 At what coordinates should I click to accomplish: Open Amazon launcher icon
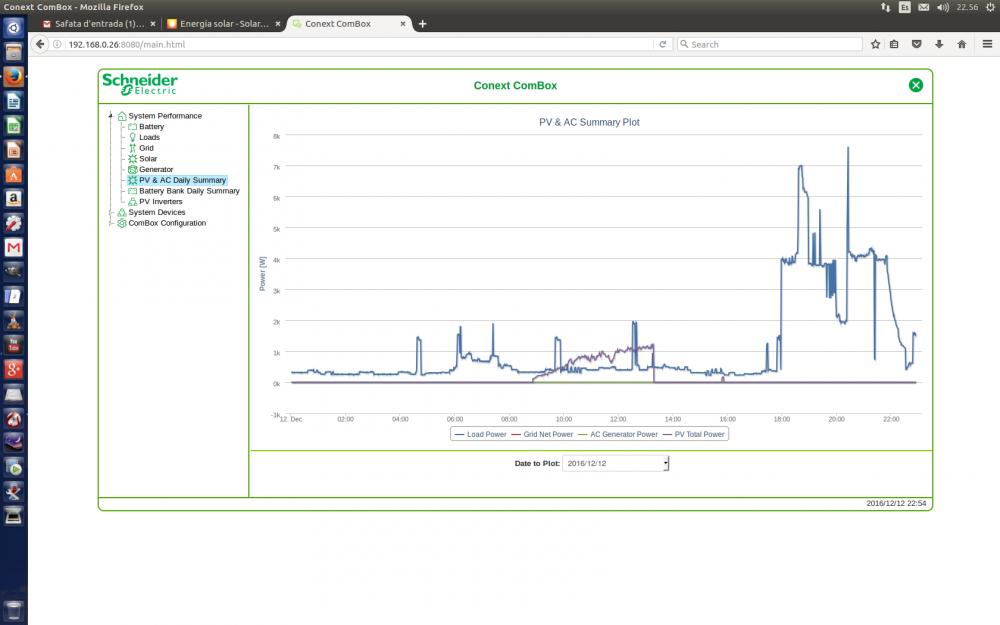click(x=13, y=198)
